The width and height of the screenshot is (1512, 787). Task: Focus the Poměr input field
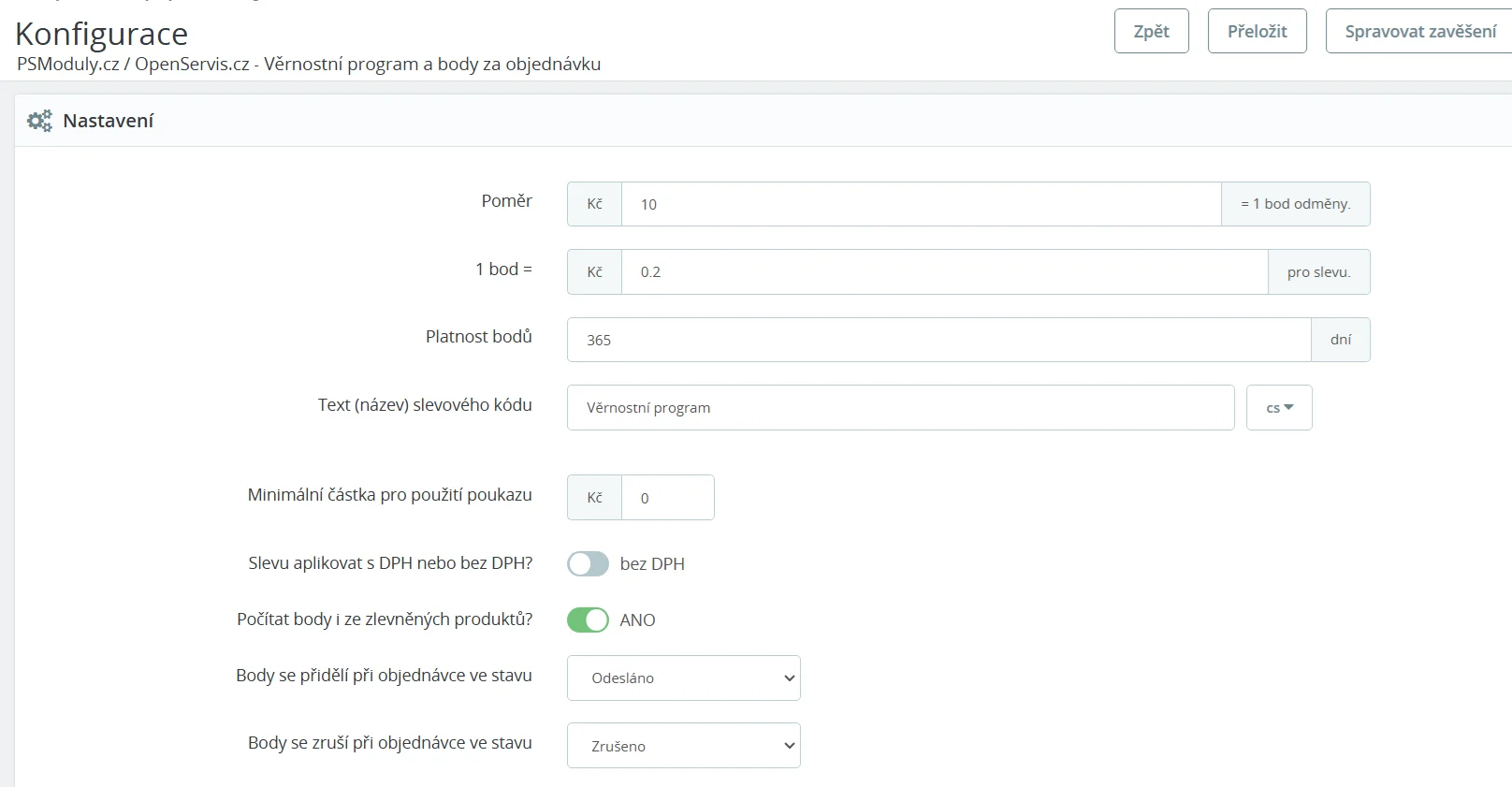tap(921, 204)
